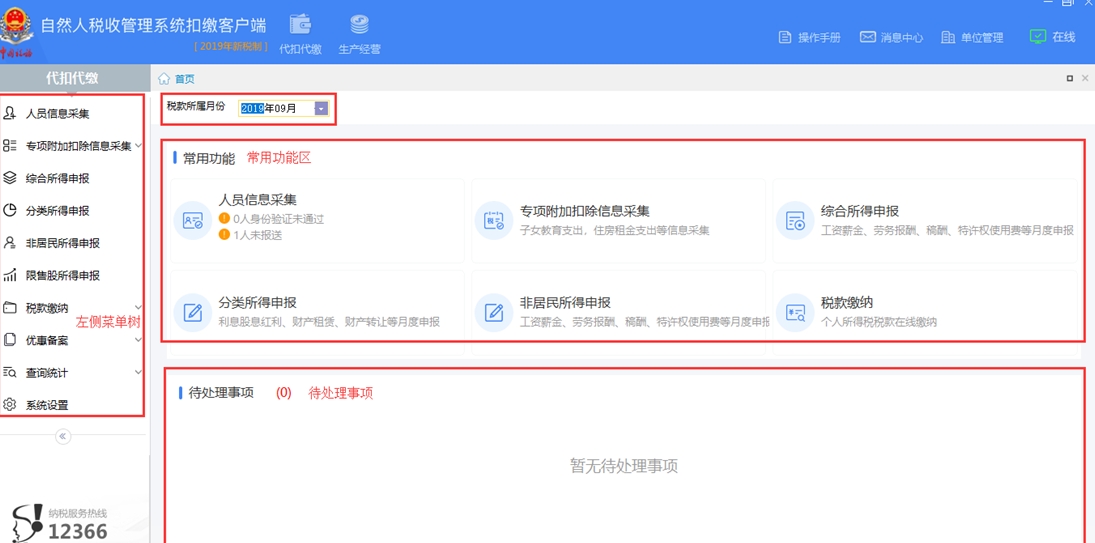The width and height of the screenshot is (1095, 543).
Task: Click the 优惠备案 document icon in sidebar
Action: pos(10,340)
